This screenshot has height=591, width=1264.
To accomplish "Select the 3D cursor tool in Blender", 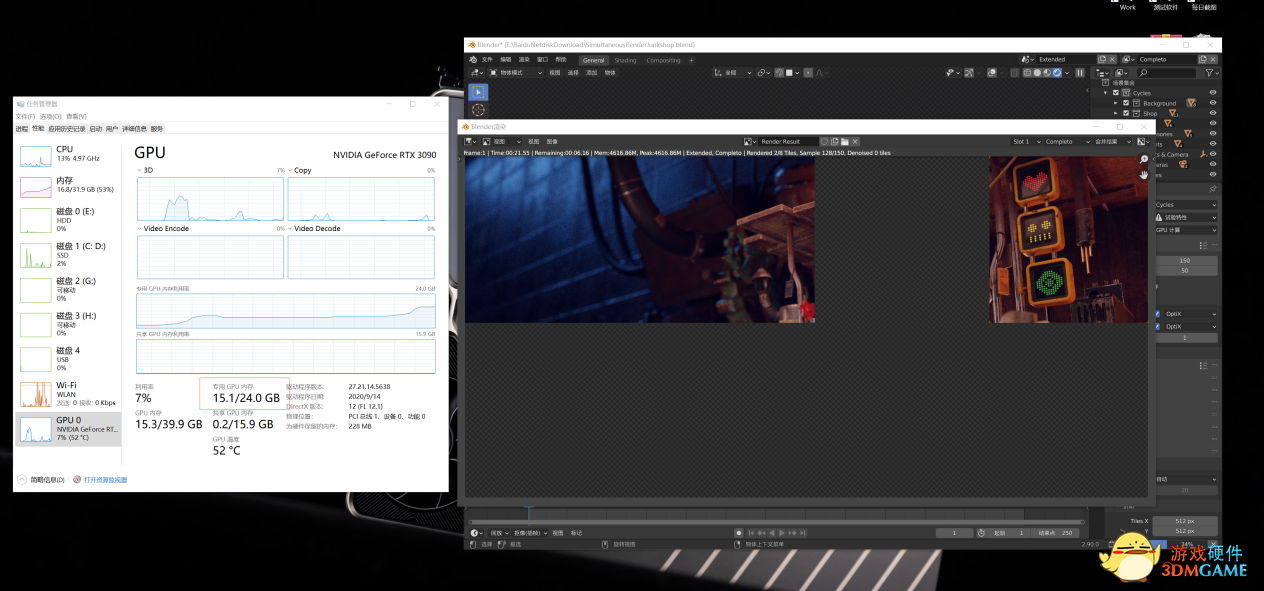I will pos(478,109).
